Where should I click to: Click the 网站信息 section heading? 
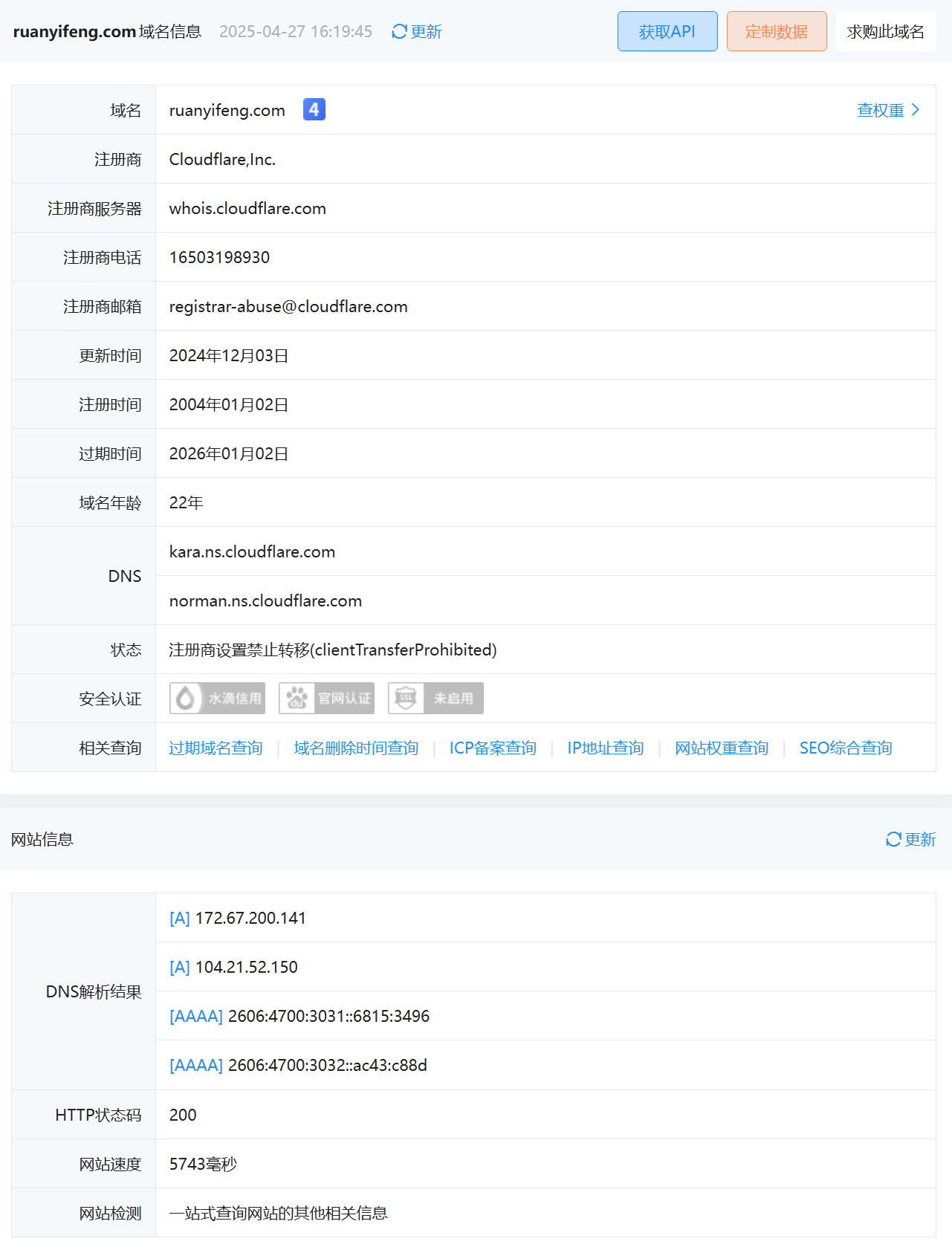42,839
